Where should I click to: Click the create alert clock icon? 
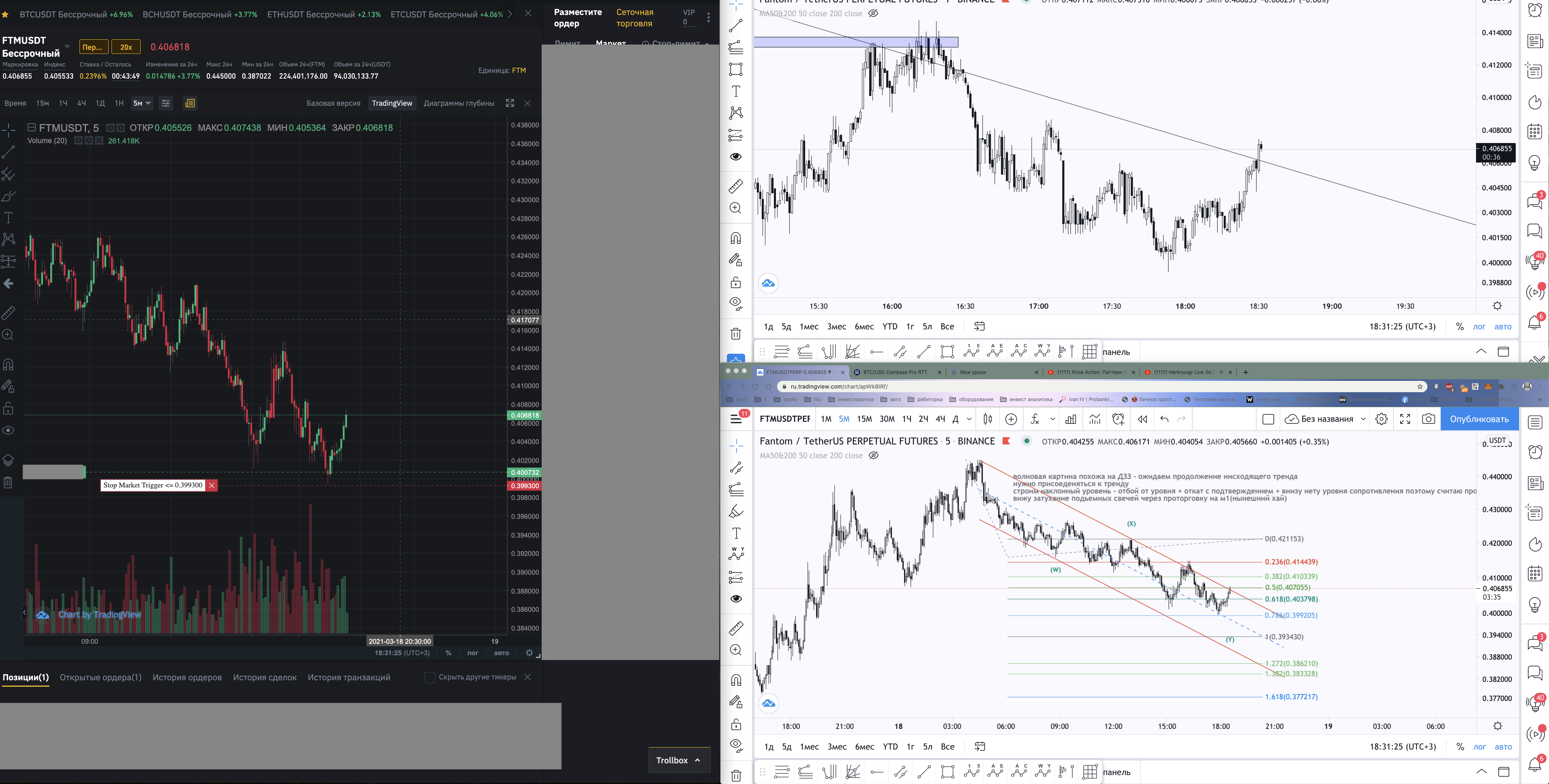point(1118,419)
